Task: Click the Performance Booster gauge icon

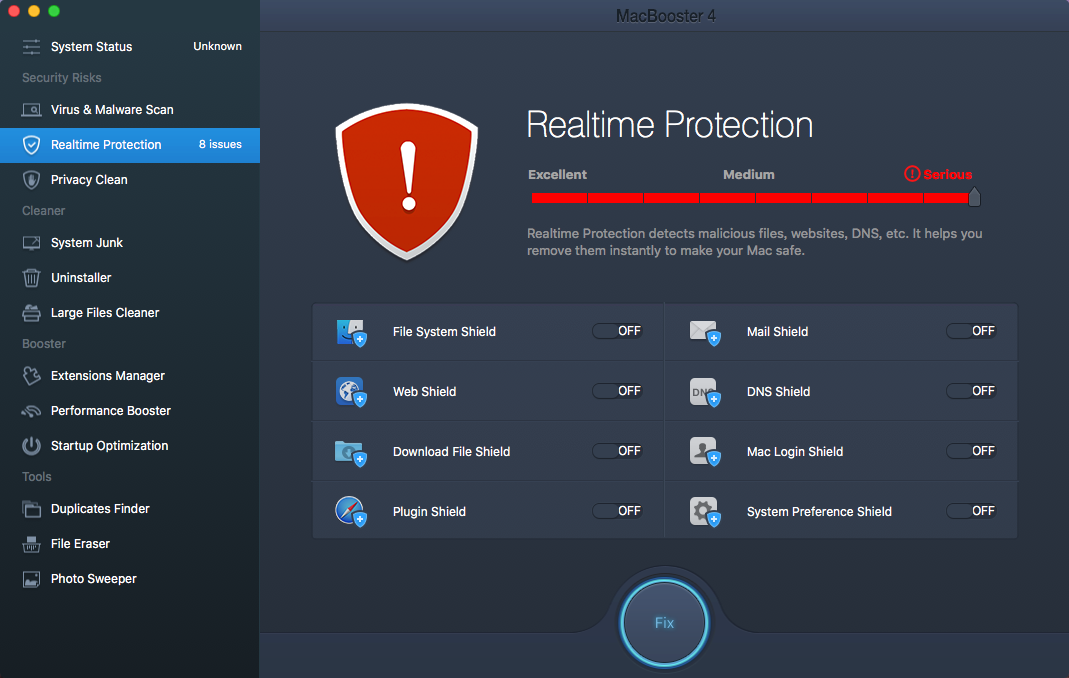Action: [31, 411]
